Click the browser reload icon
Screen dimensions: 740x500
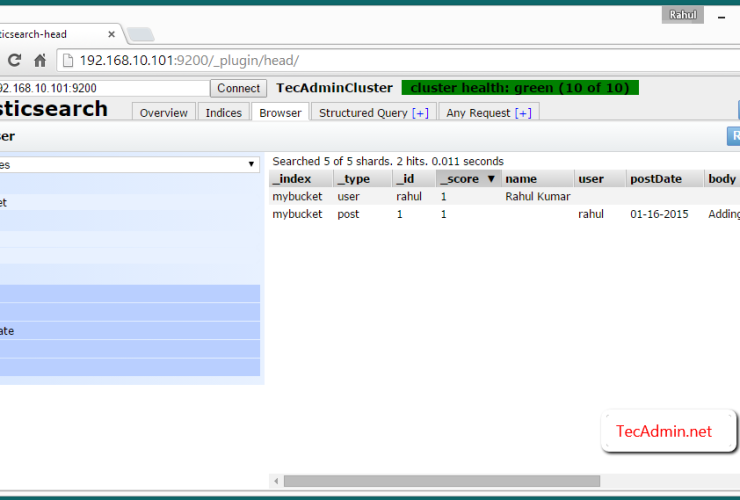(x=14, y=60)
